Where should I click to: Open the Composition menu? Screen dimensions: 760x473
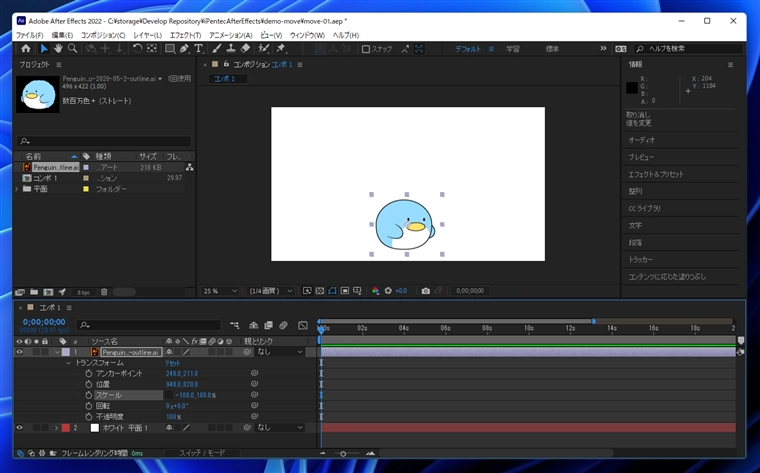(103, 35)
